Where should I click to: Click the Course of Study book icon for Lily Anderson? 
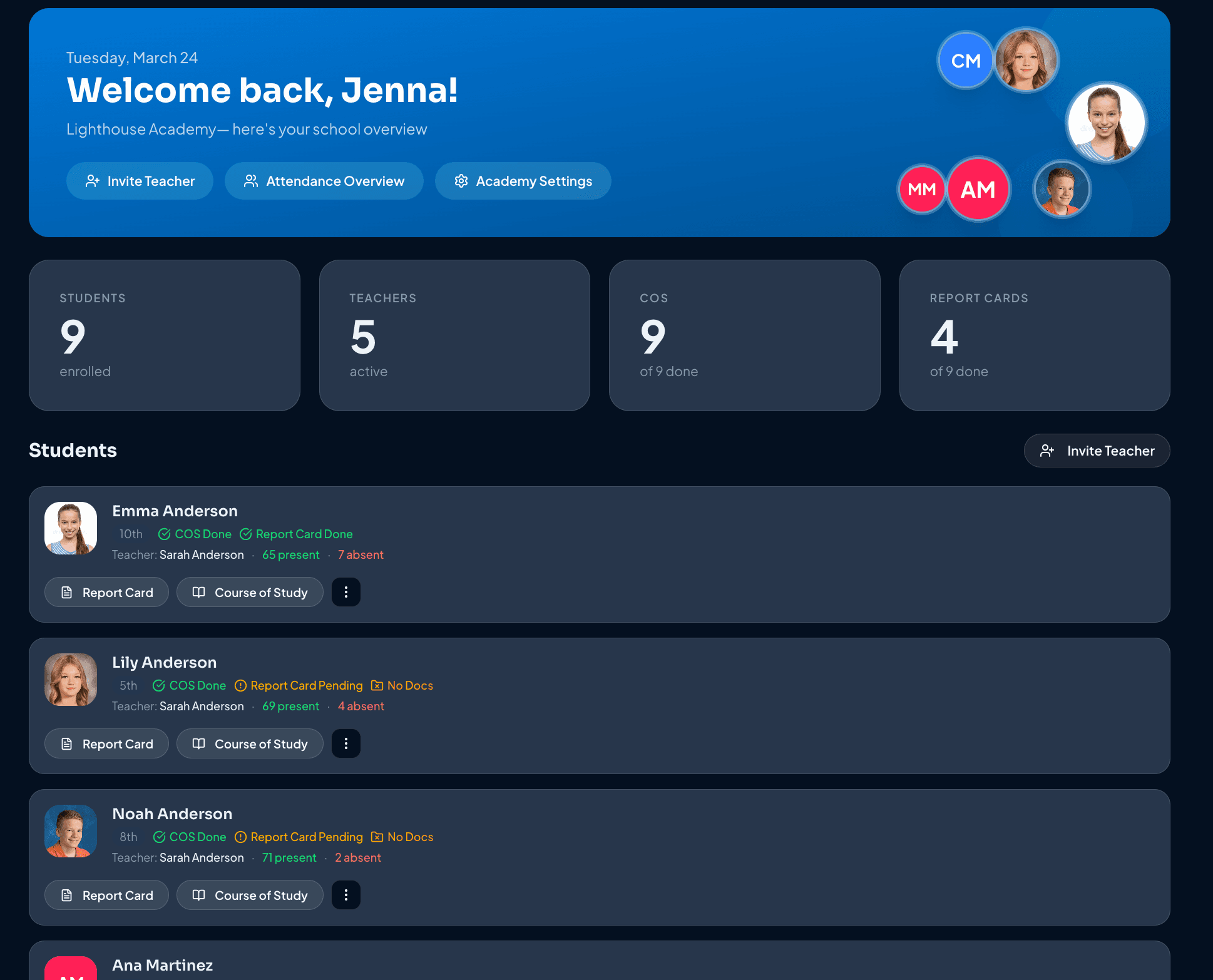pyautogui.click(x=200, y=743)
